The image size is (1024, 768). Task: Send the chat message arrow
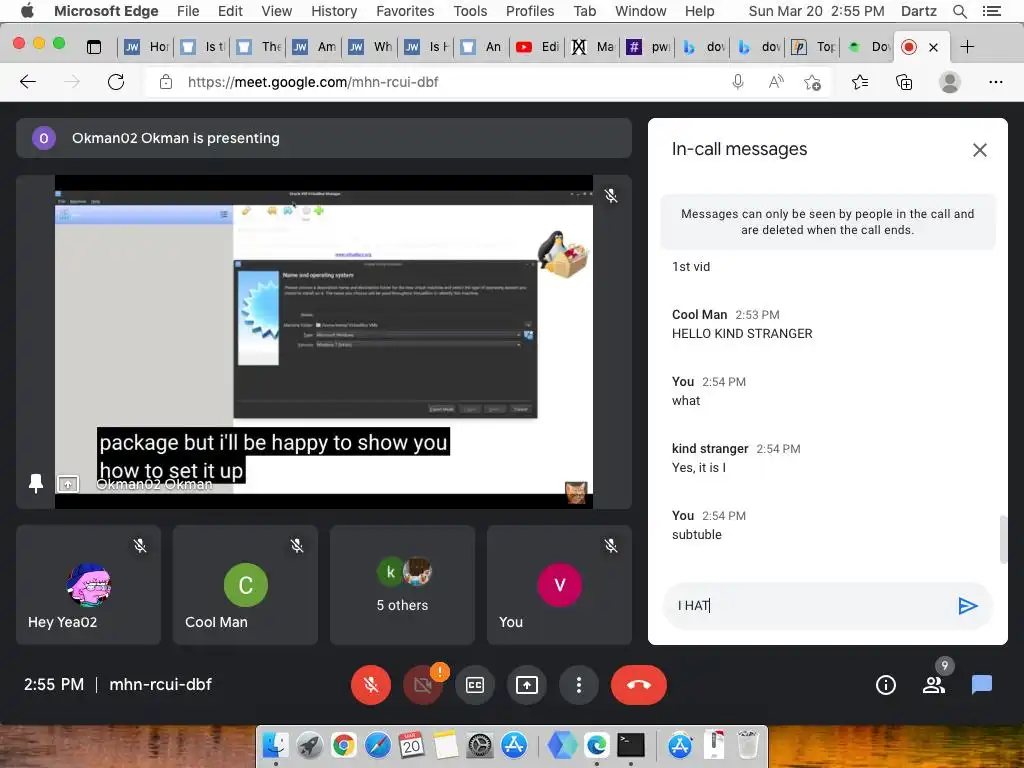coord(967,606)
